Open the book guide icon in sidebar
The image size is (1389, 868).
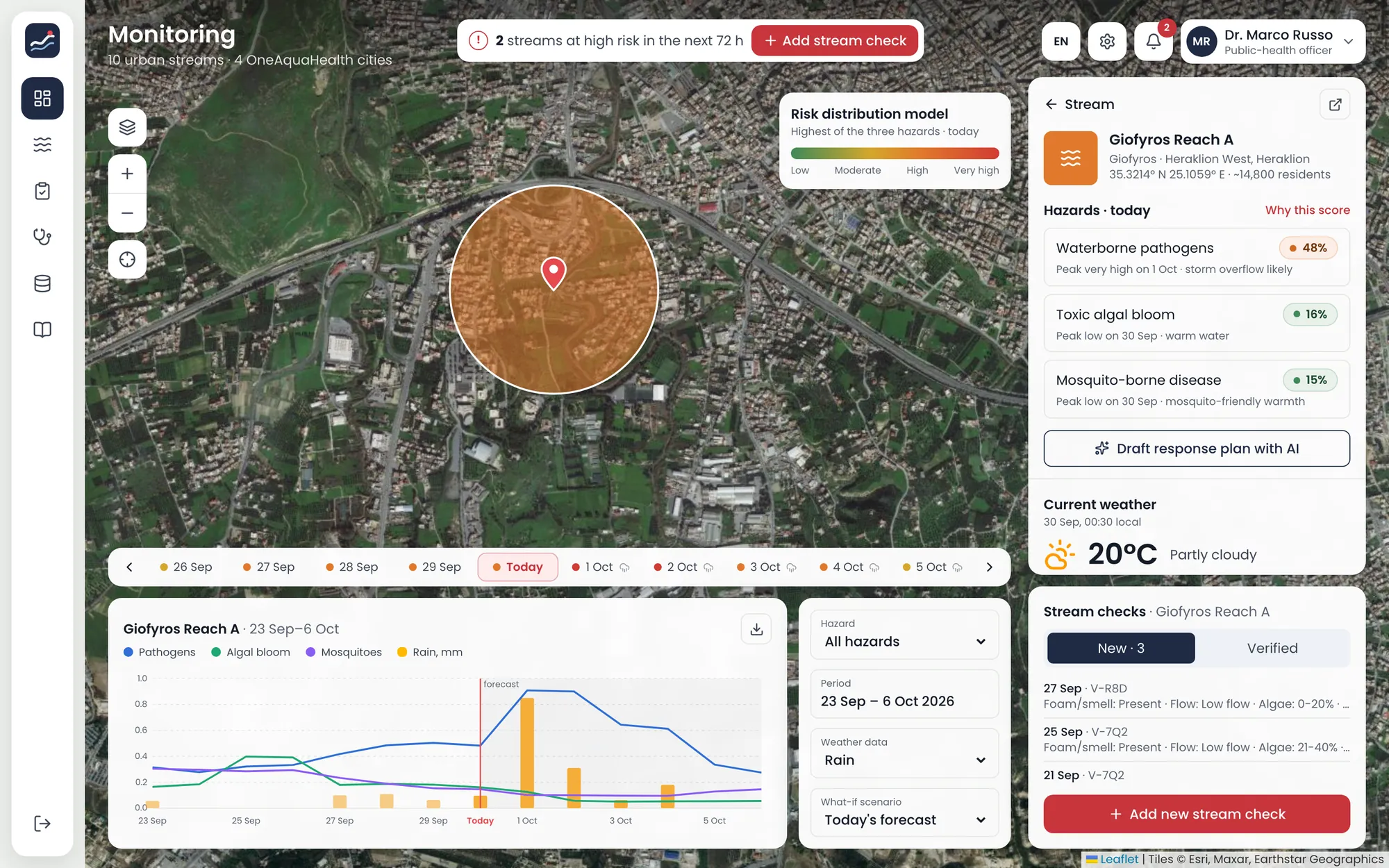[x=42, y=330]
